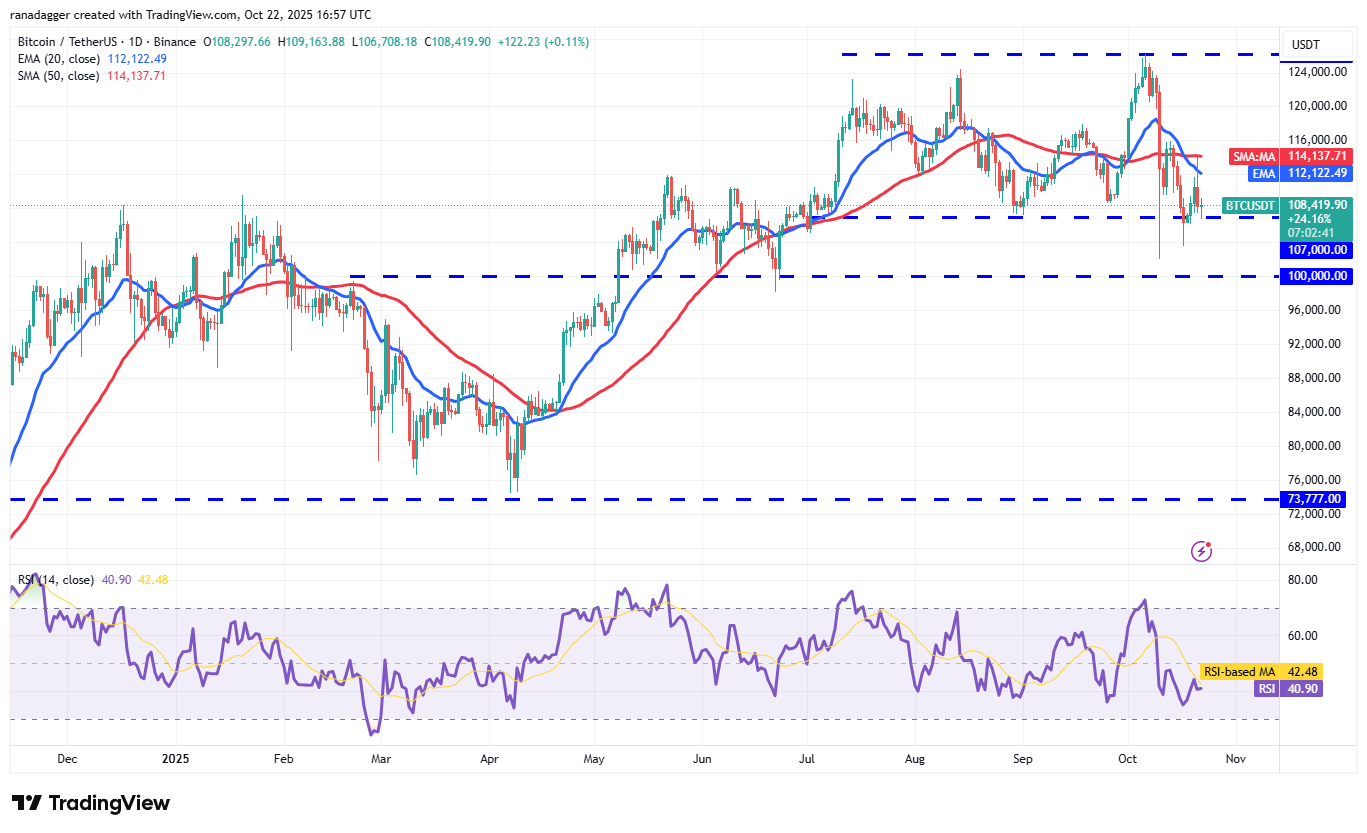Click the 73,777.00 price level tag
The width and height of the screenshot is (1367, 833).
(1314, 499)
